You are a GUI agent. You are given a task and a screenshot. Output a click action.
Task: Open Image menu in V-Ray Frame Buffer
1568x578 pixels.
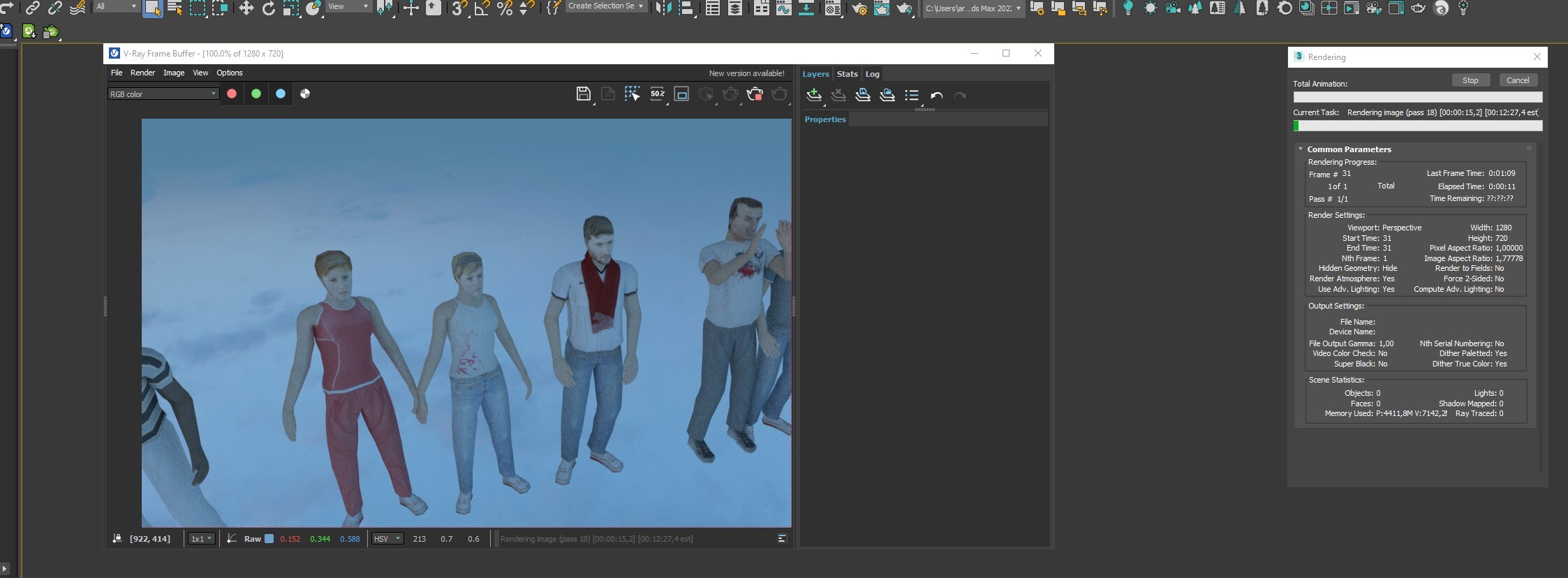pyautogui.click(x=174, y=73)
